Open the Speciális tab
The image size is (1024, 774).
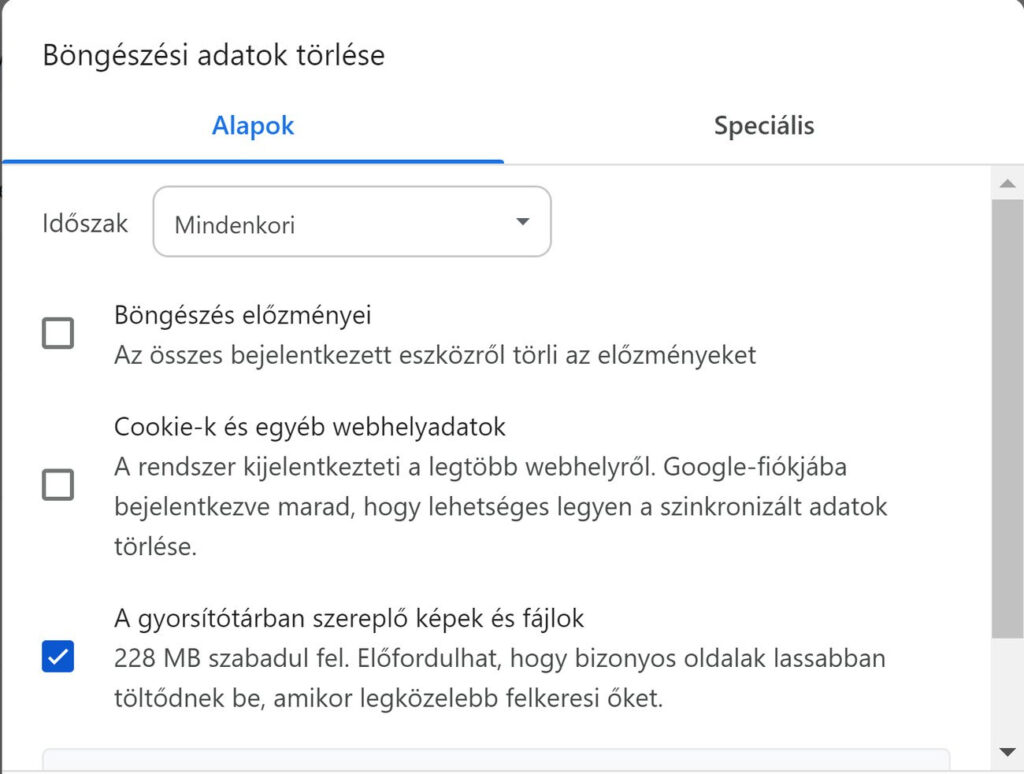[763, 127]
